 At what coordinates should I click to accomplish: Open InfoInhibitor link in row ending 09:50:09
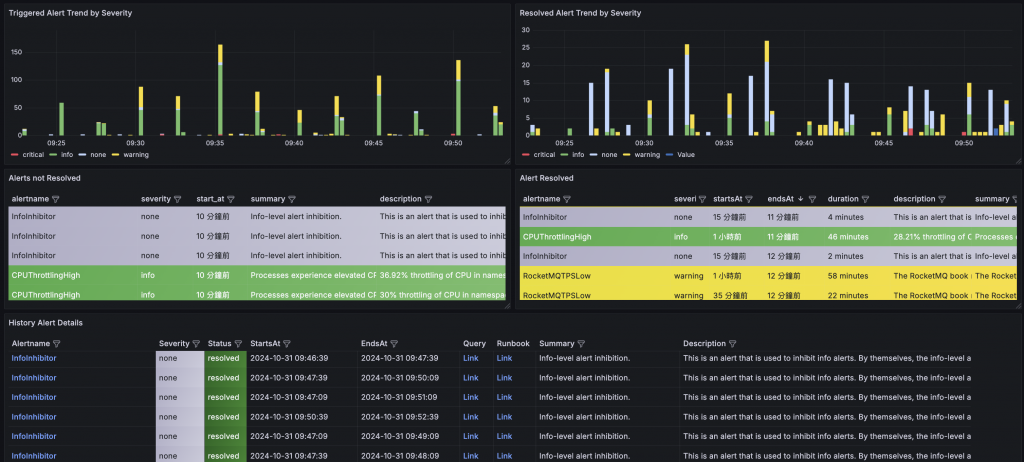34,378
